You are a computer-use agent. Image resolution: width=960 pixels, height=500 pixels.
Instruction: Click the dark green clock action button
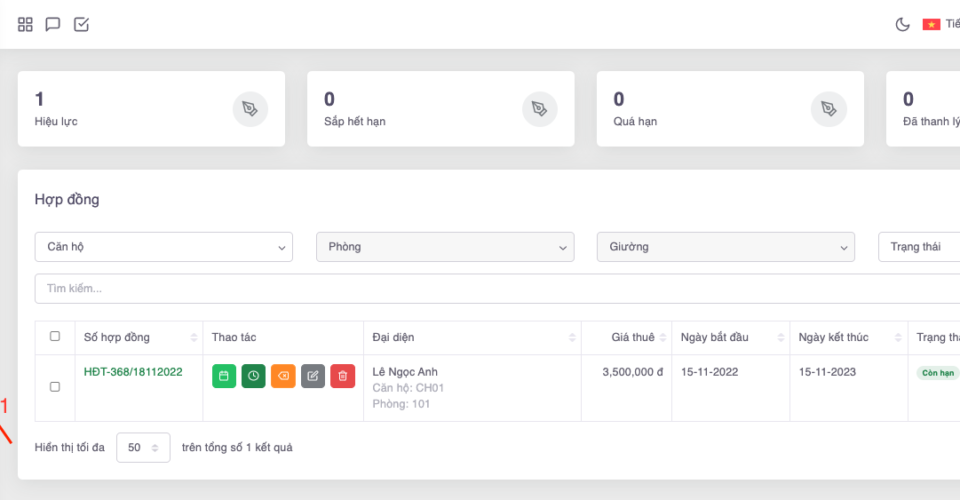coord(253,376)
